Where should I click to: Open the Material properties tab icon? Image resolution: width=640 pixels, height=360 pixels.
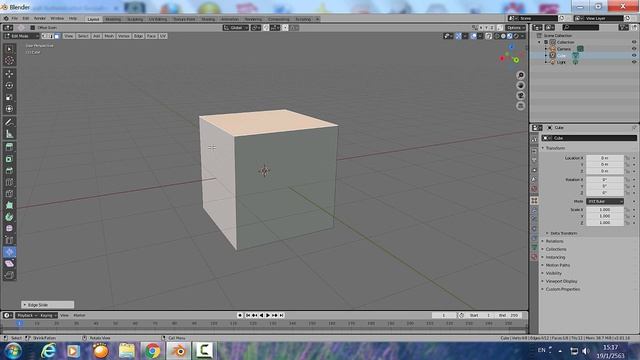pyautogui.click(x=534, y=257)
